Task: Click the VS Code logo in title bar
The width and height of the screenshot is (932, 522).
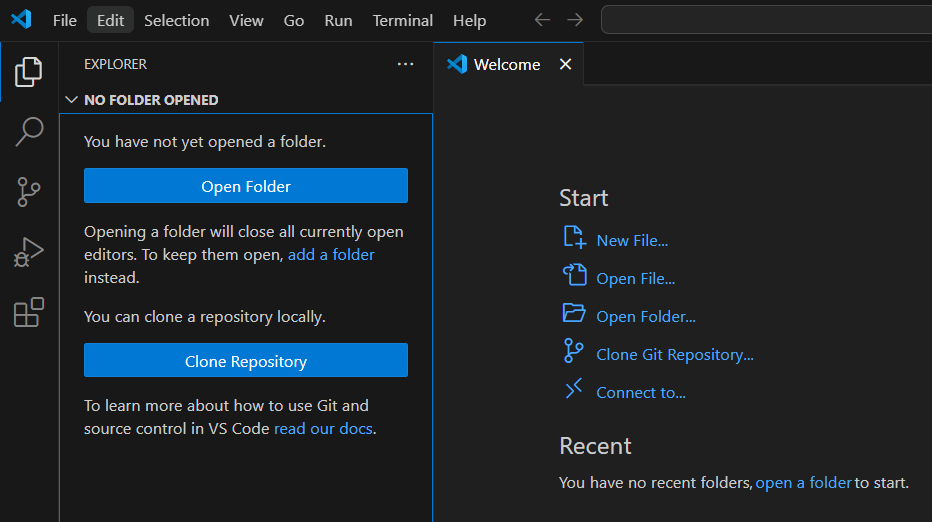Action: click(21, 20)
